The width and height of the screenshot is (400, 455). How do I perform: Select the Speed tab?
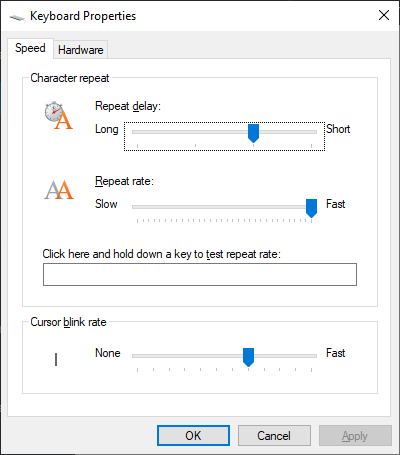[x=30, y=48]
